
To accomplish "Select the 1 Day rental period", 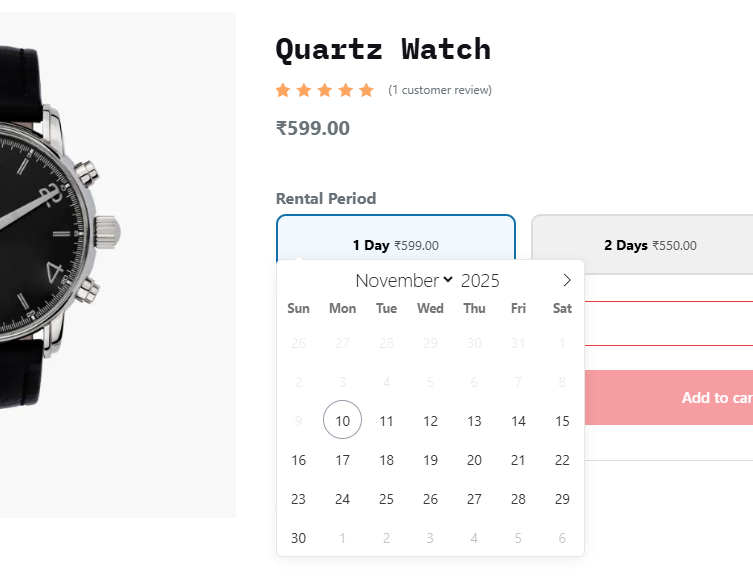I will point(395,245).
